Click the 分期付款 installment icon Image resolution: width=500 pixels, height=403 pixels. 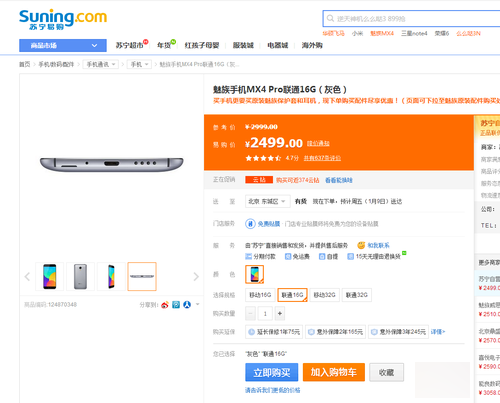[x=248, y=256]
